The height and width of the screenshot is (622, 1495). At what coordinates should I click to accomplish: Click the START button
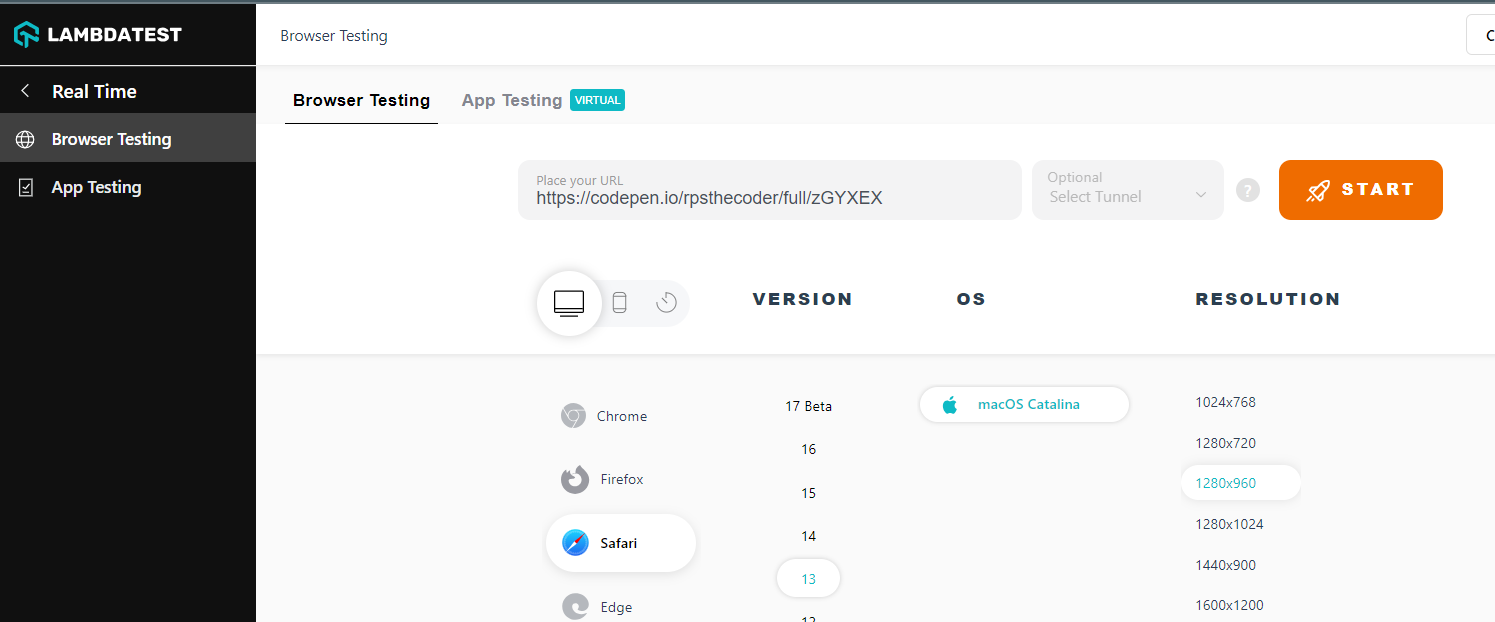tap(1361, 190)
